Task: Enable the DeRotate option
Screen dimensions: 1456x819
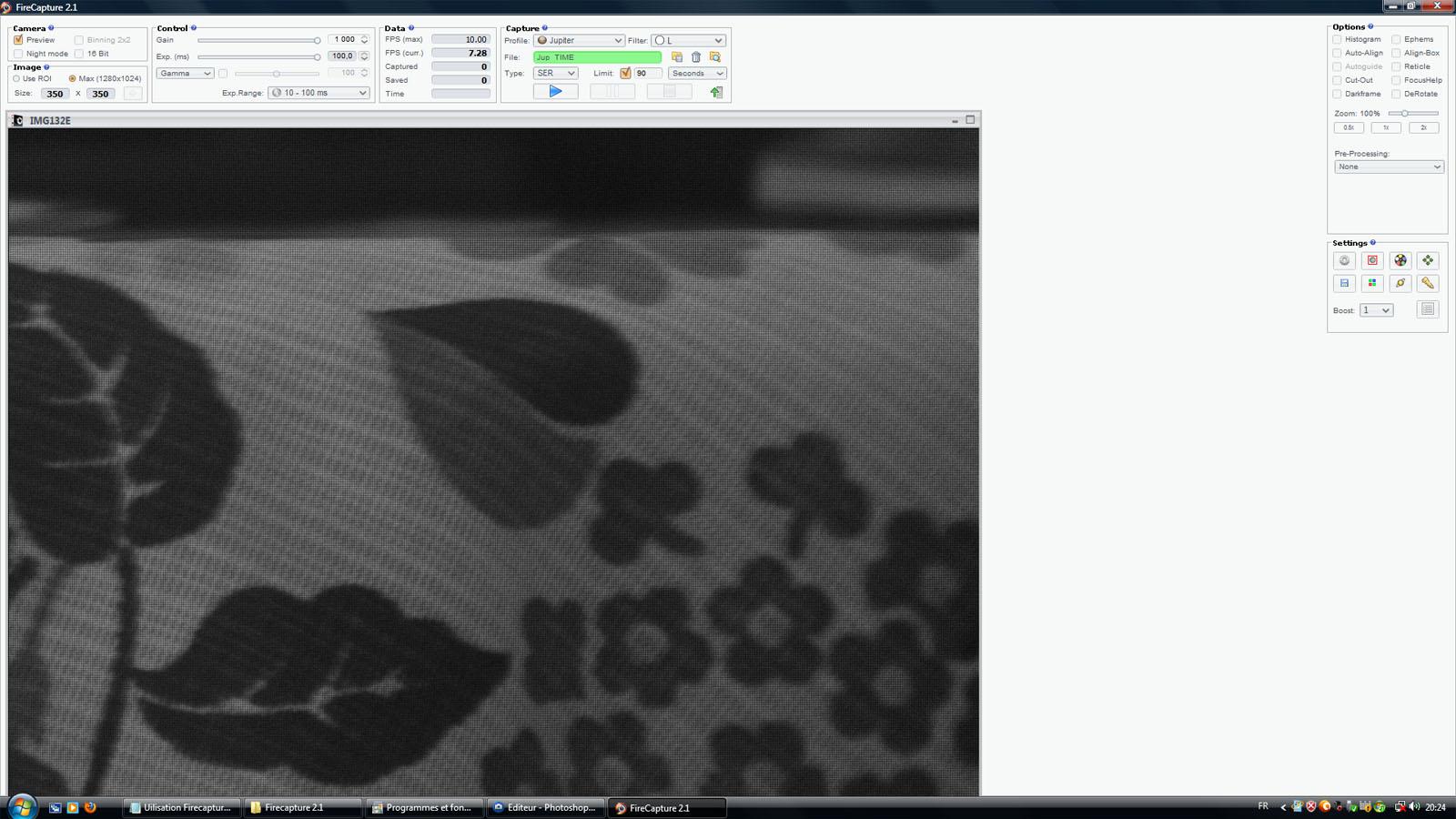Action: [1396, 95]
